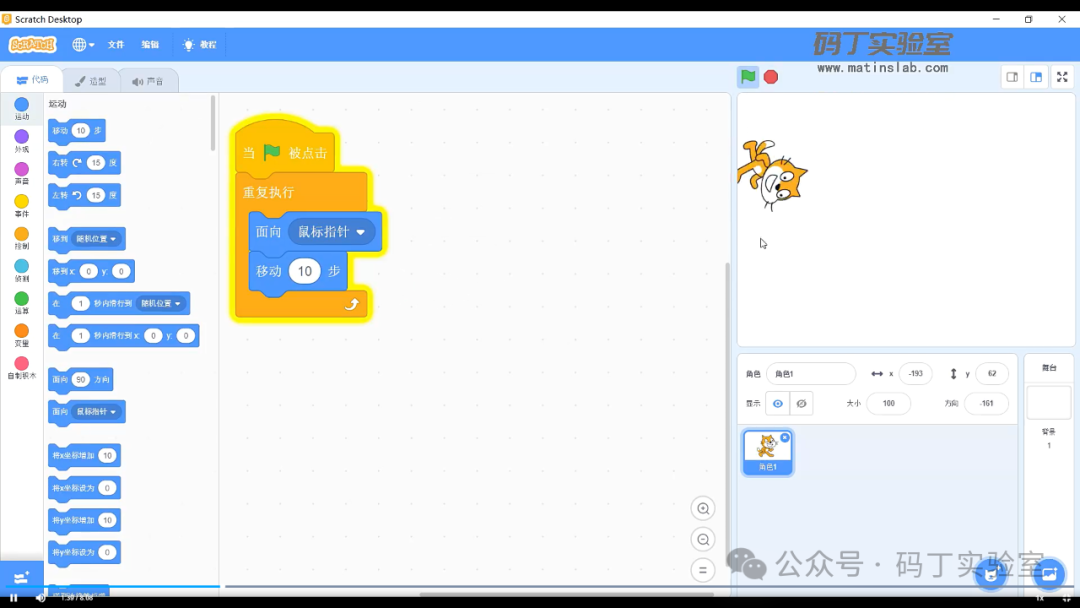The height and width of the screenshot is (608, 1080).
Task: Click the choose a backdrop button
Action: pos(1048,574)
